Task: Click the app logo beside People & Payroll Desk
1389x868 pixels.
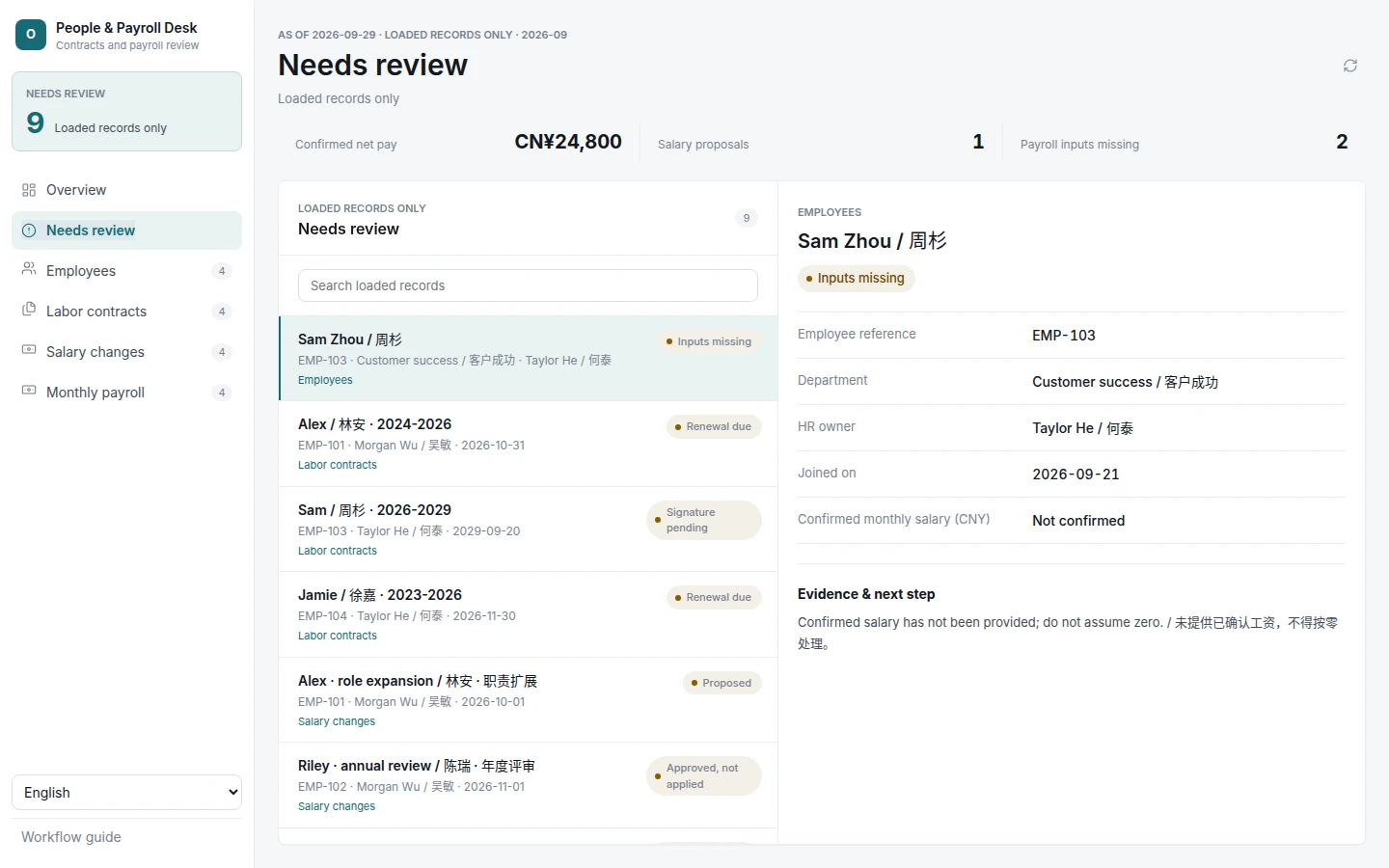Action: 31,35
